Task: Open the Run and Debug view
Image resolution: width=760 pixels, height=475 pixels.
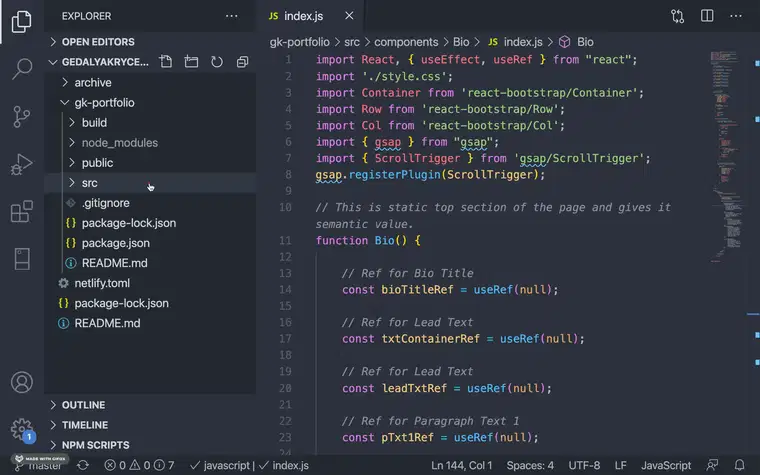Action: point(21,164)
